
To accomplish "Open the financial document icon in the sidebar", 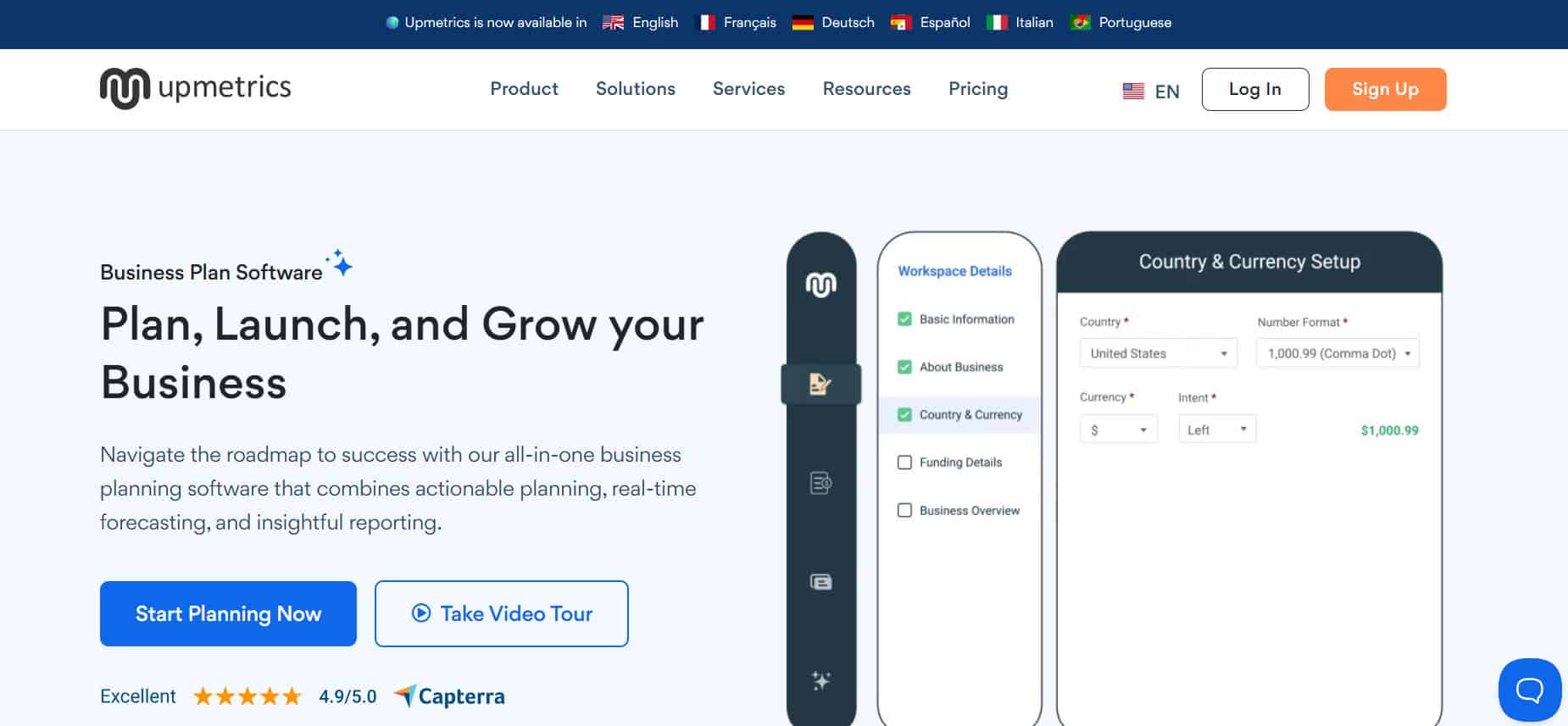I will [820, 483].
